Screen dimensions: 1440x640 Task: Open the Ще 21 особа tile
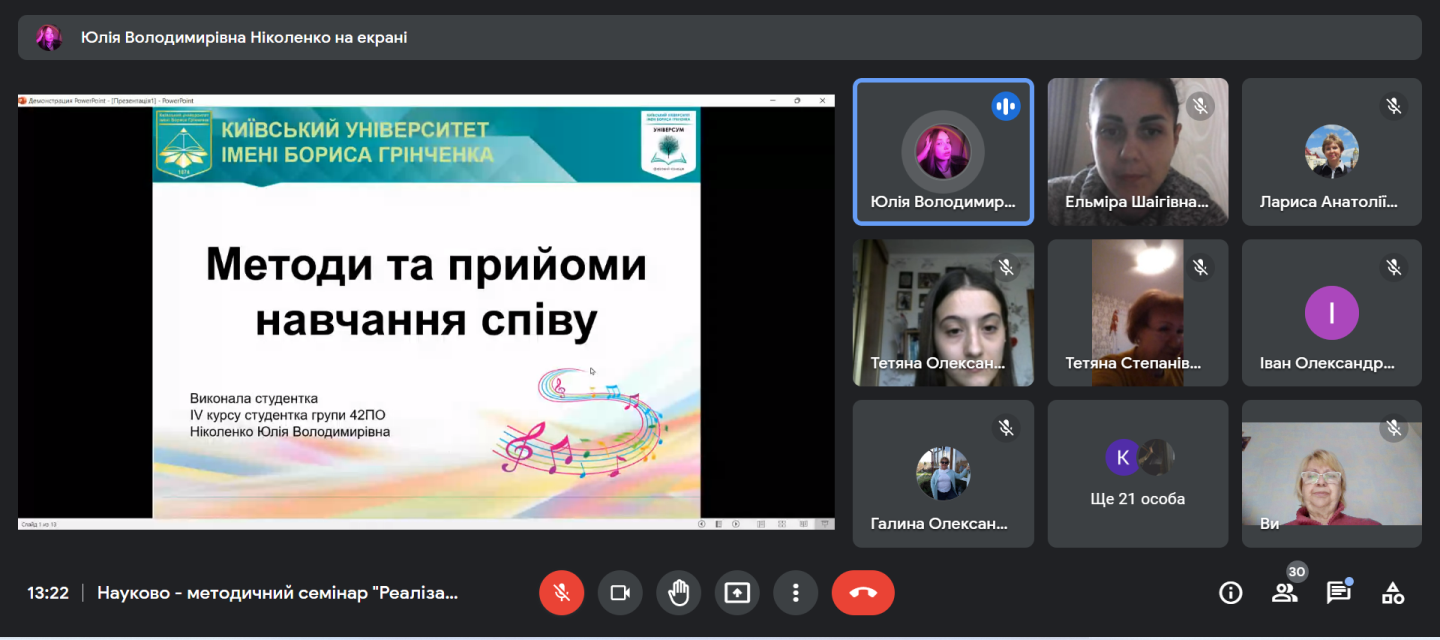(1138, 474)
